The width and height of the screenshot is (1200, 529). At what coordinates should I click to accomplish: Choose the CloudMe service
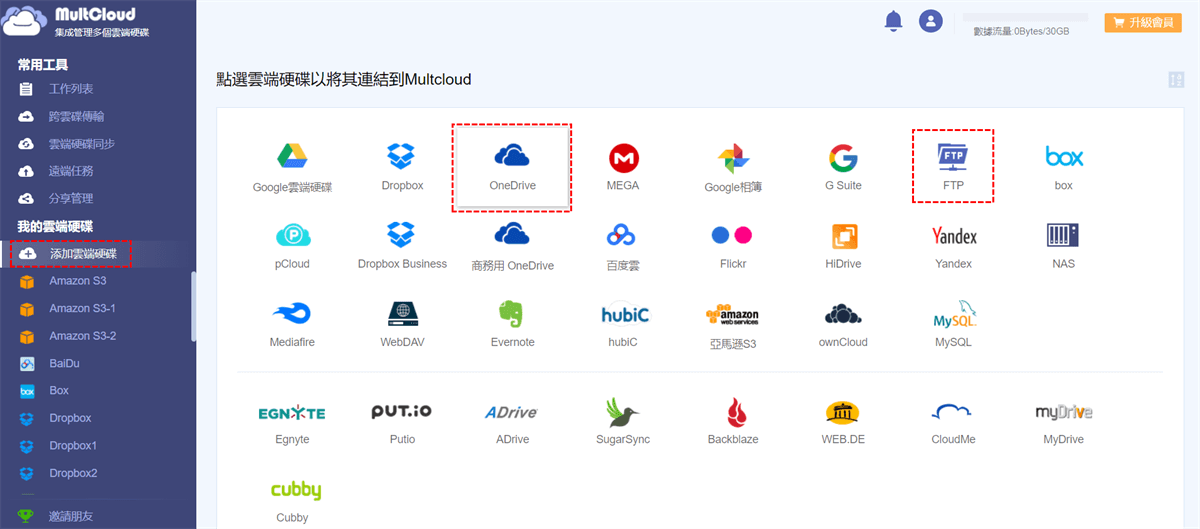tap(953, 412)
